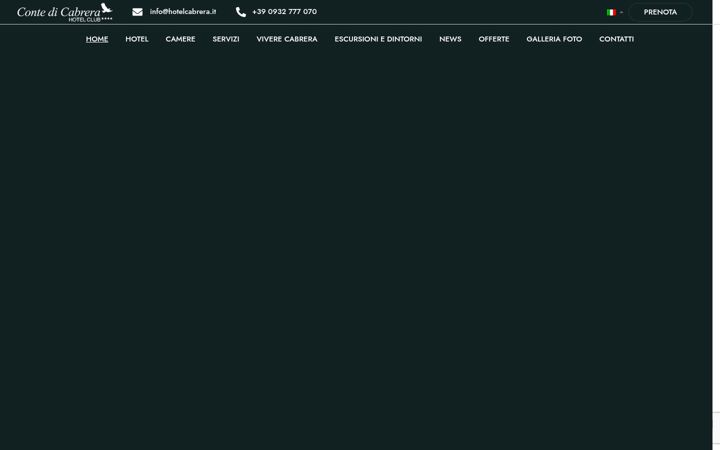Click the PRENOTA booking button

click(x=660, y=12)
